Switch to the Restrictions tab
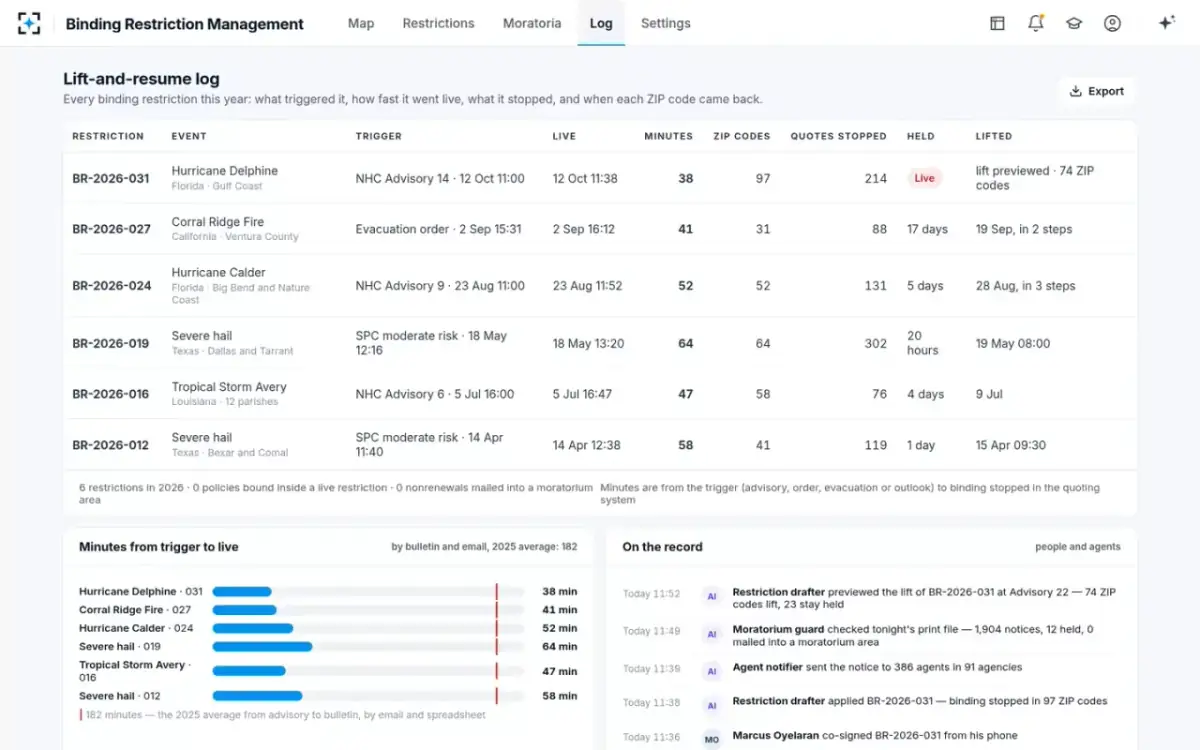 coord(438,23)
